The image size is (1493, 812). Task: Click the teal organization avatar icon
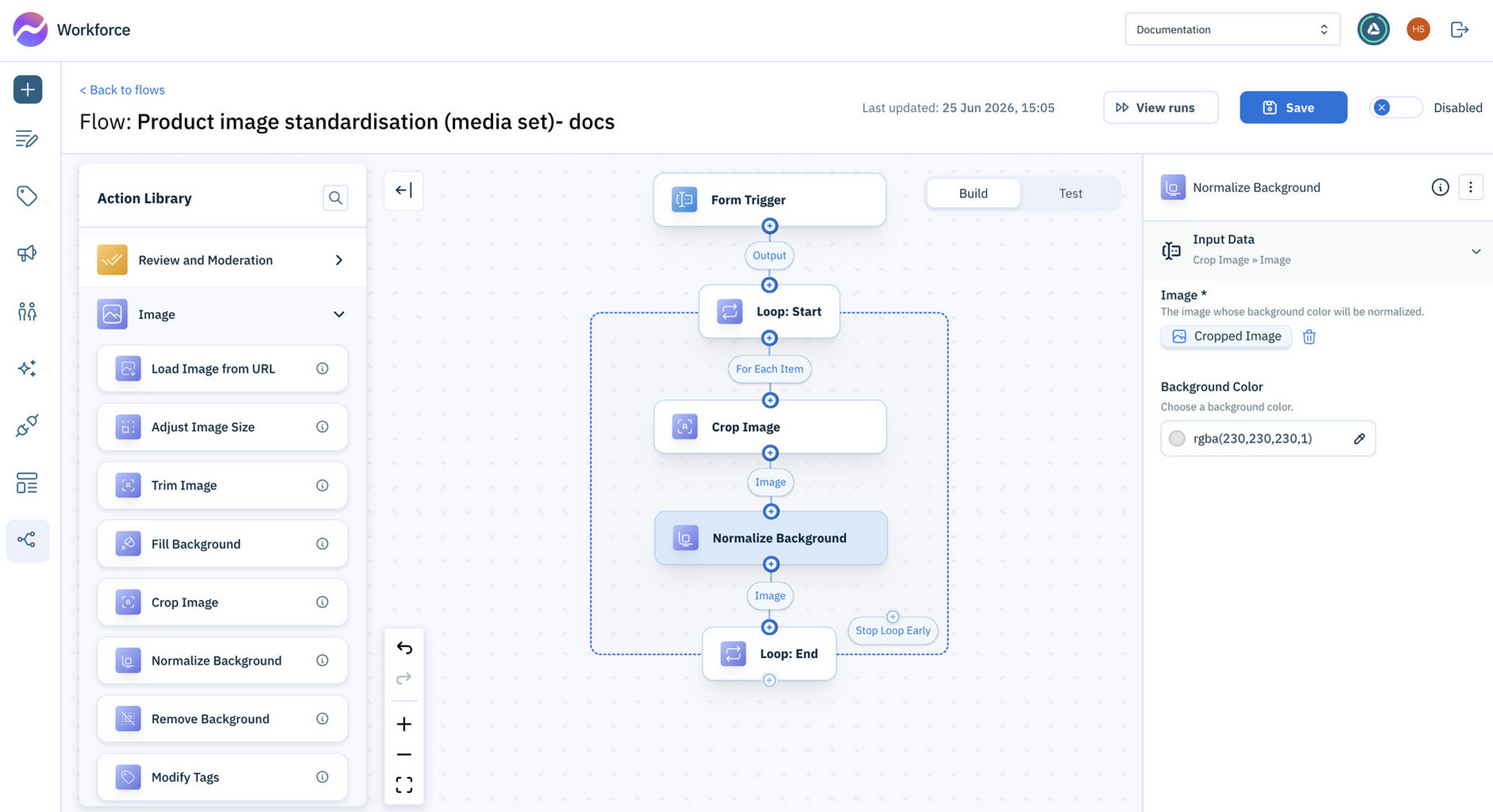tap(1373, 29)
